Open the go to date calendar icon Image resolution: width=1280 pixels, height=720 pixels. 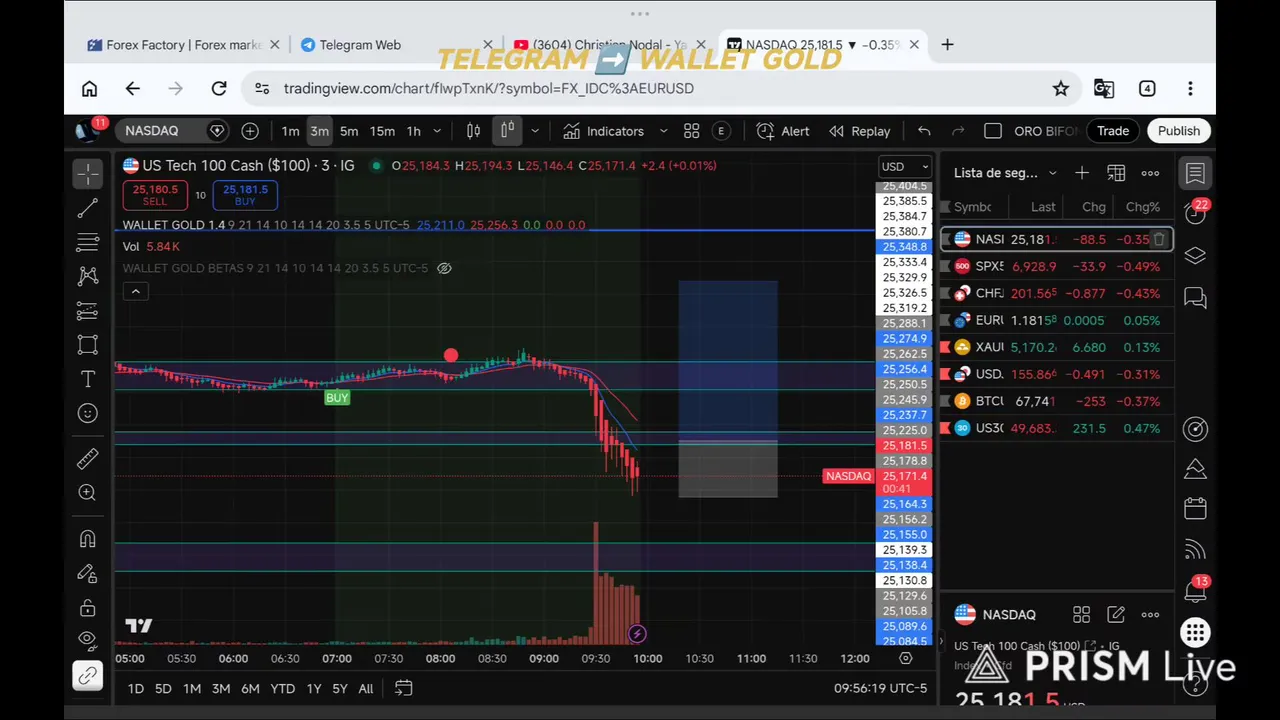click(x=403, y=688)
